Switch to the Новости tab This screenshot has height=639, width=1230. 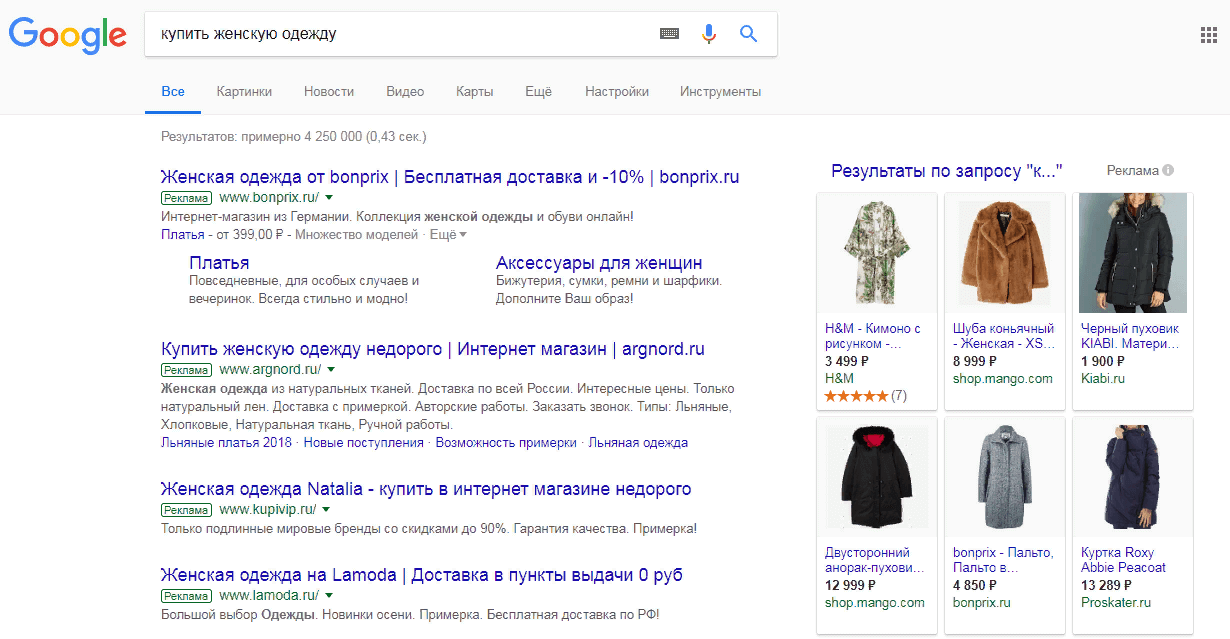(x=328, y=91)
